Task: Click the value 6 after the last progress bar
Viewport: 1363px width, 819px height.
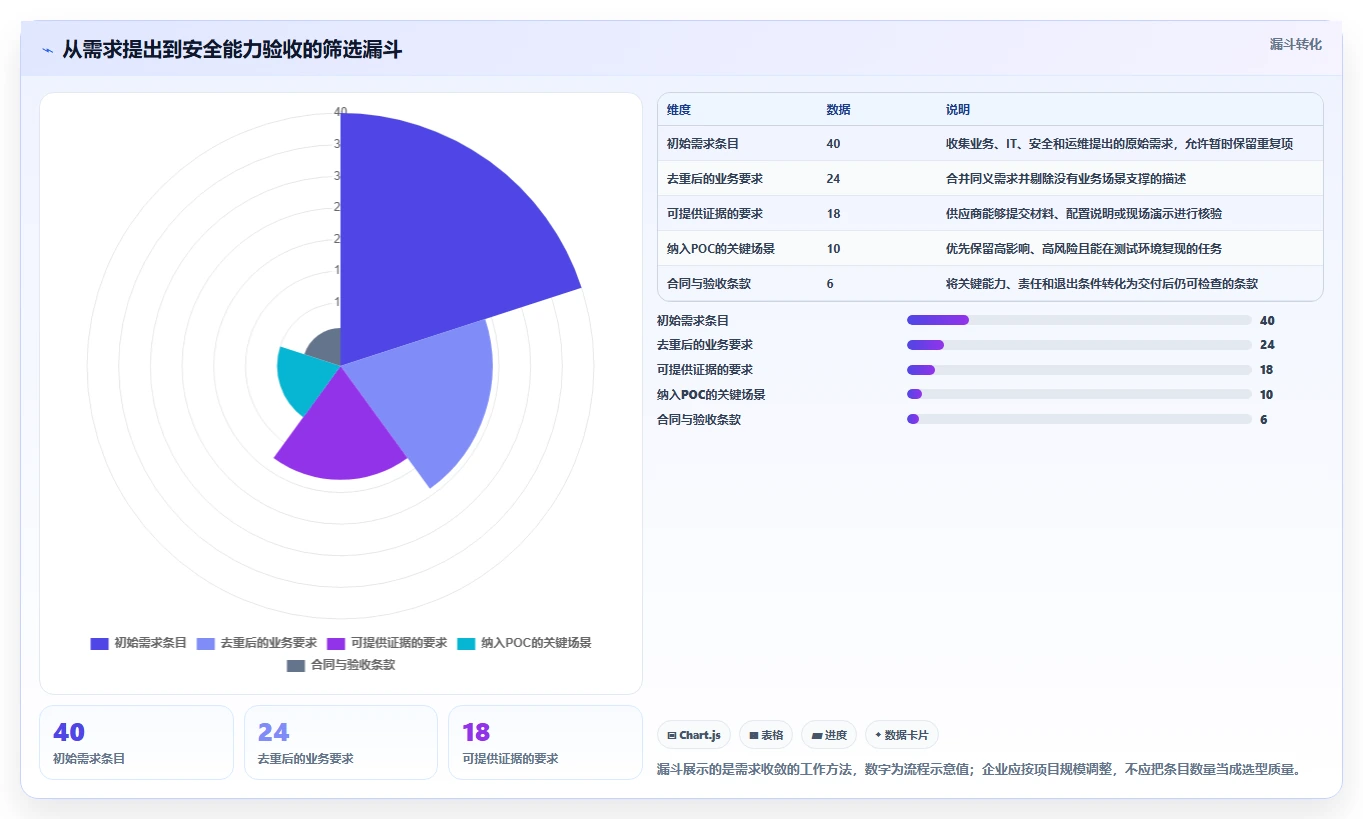Action: pos(1264,419)
